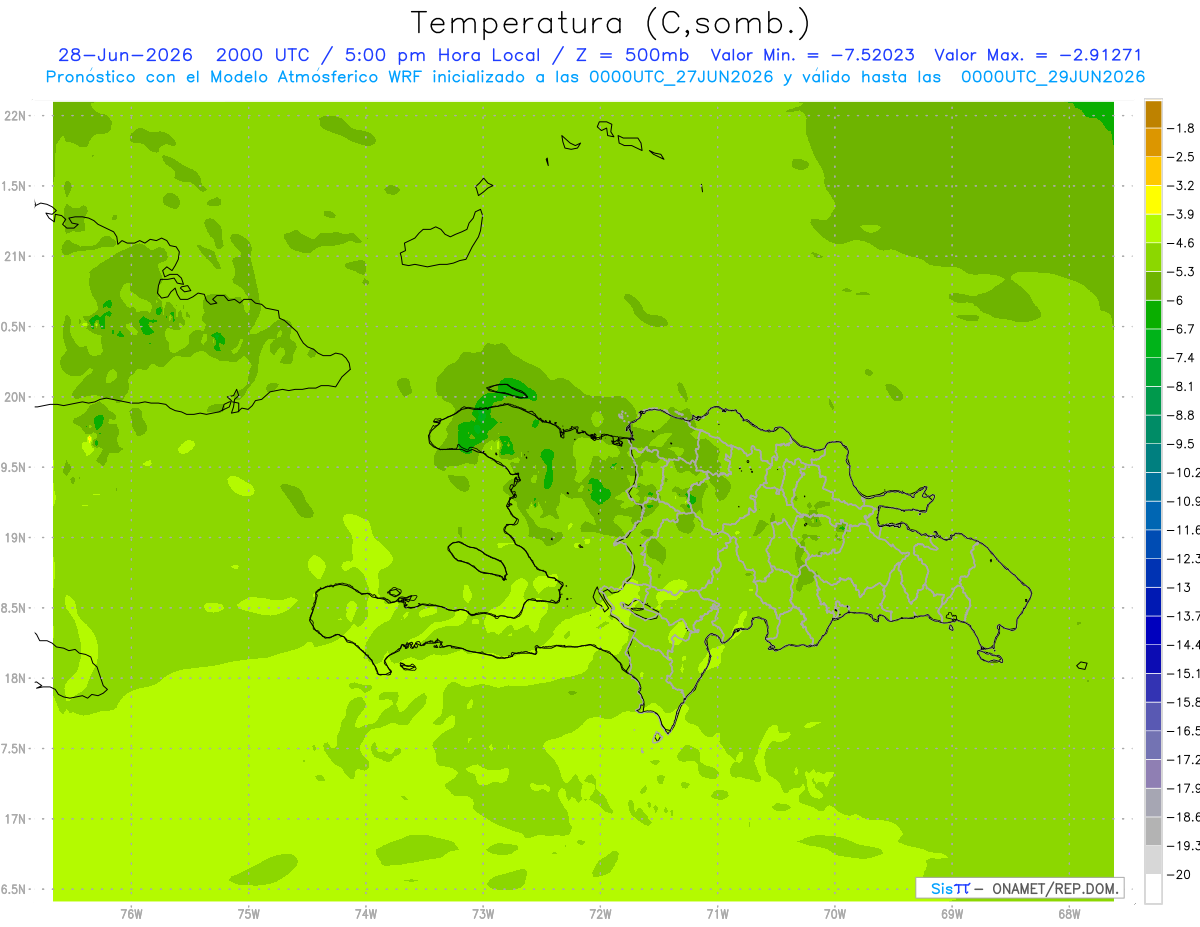
Task: Click the teal swatch between -9.5 and -10.2
Action: click(1153, 458)
